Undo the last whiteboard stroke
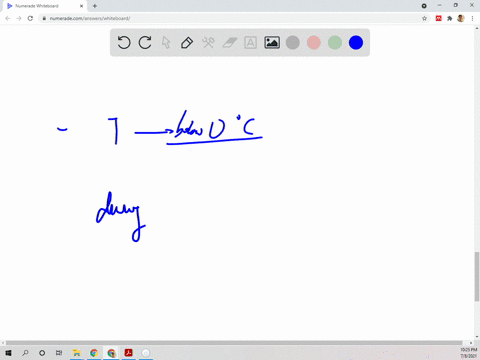Image resolution: width=480 pixels, height=360 pixels. 124,43
